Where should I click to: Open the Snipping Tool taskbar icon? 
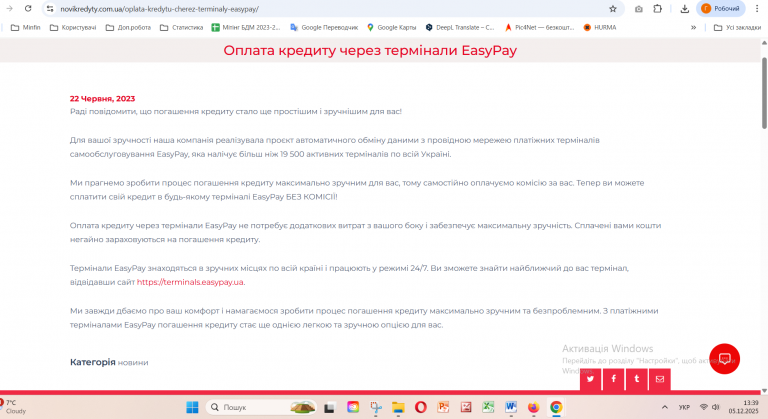pos(376,407)
